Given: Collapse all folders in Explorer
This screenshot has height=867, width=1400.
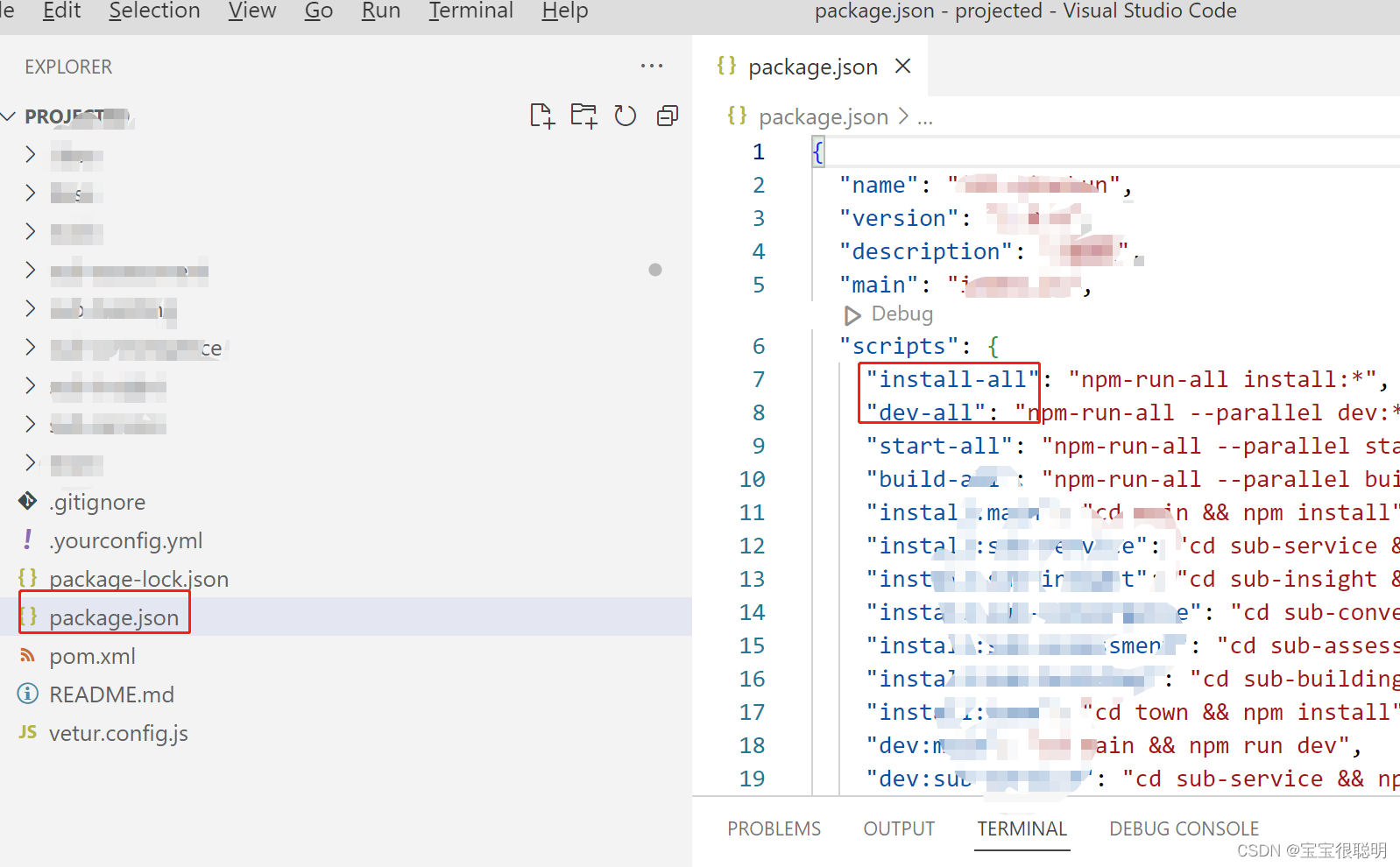Looking at the screenshot, I should pos(668,116).
